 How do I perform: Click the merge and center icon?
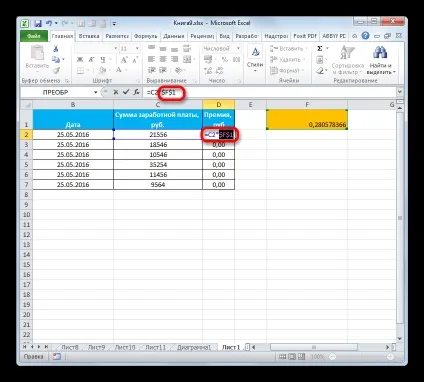pyautogui.click(x=187, y=59)
